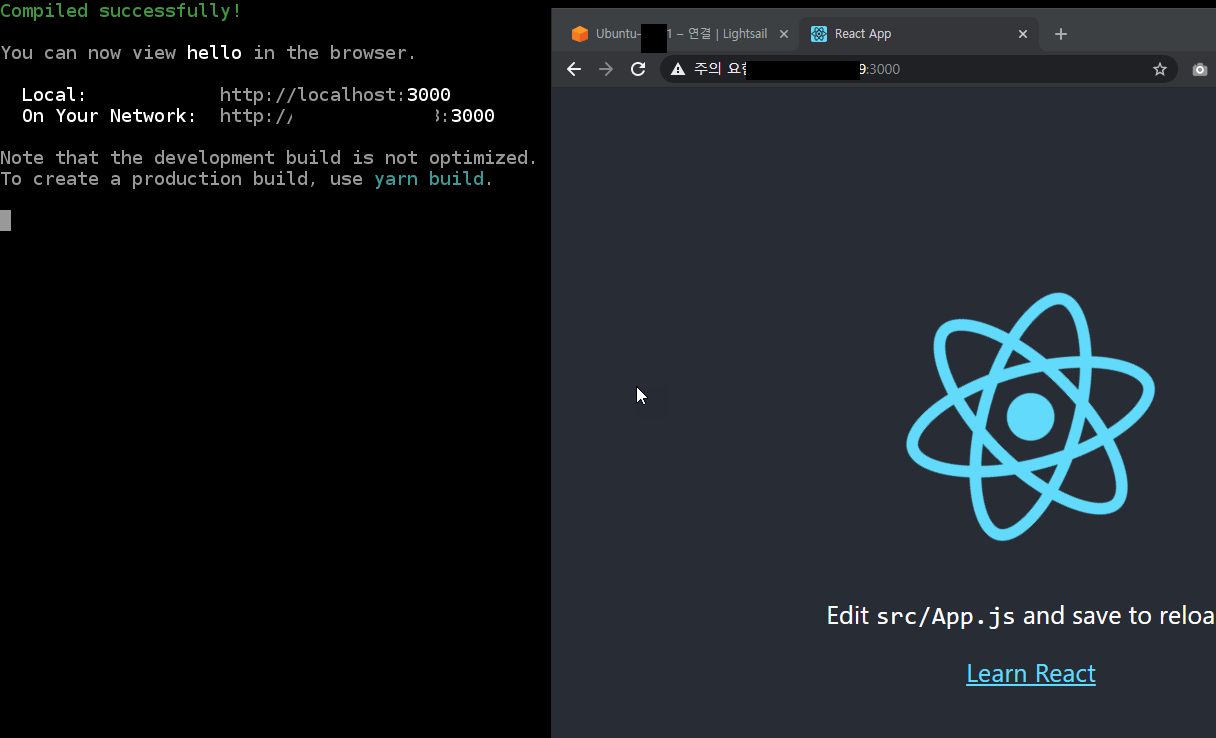Focus the browser address bar
Viewport: 1216px width, 738px height.
coord(918,69)
